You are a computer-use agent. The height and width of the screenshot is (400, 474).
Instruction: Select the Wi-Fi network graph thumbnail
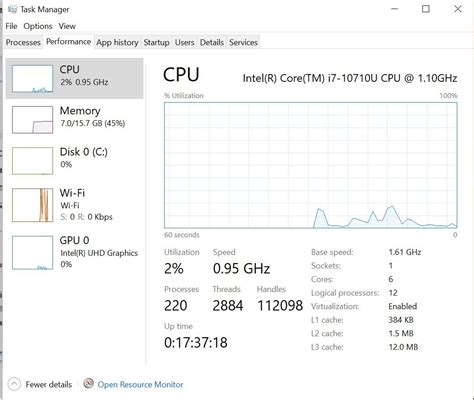[x=32, y=205]
